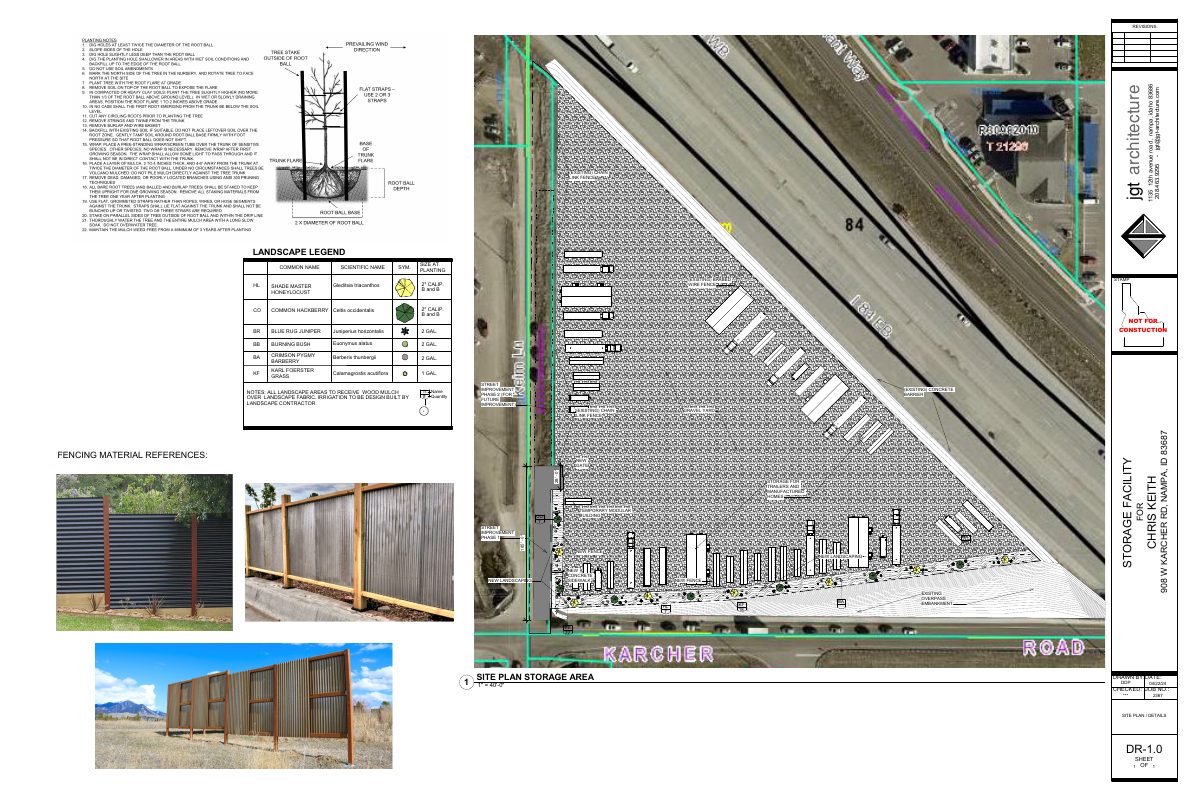Click the COMMON NAME column header

tap(299, 268)
